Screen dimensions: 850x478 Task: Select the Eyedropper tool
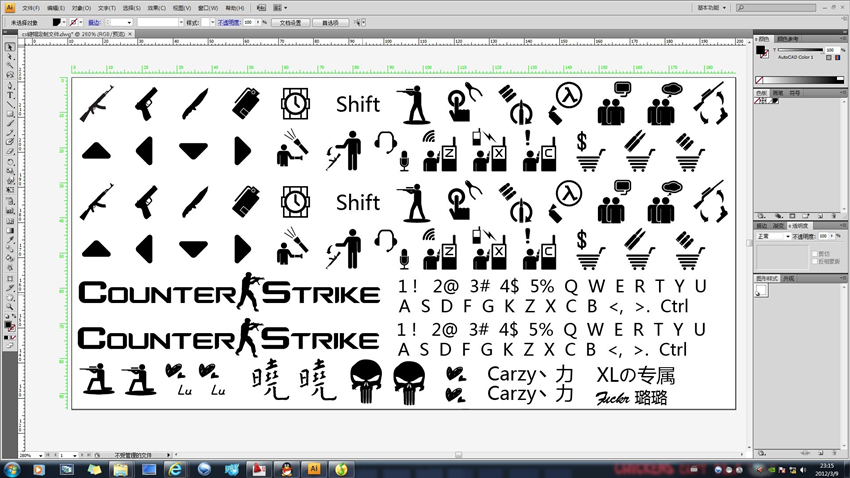10,240
